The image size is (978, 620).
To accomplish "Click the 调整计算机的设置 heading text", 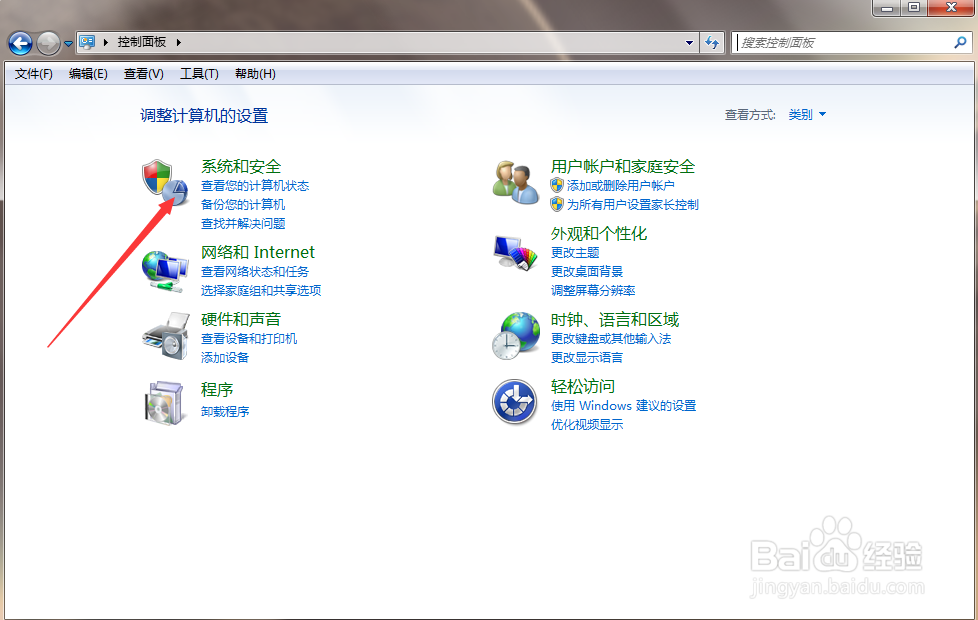I will (204, 116).
